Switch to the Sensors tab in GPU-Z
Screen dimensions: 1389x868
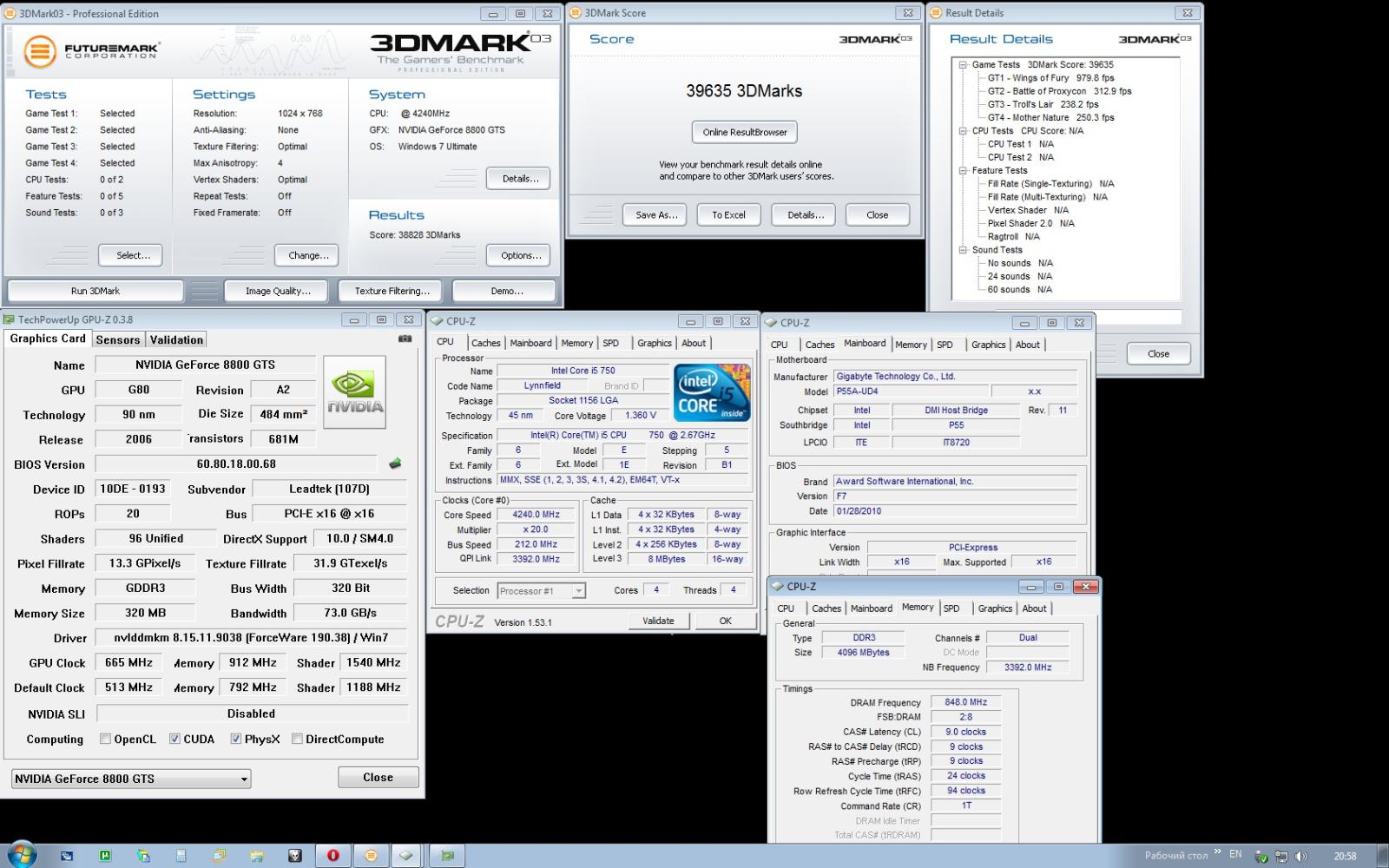118,339
